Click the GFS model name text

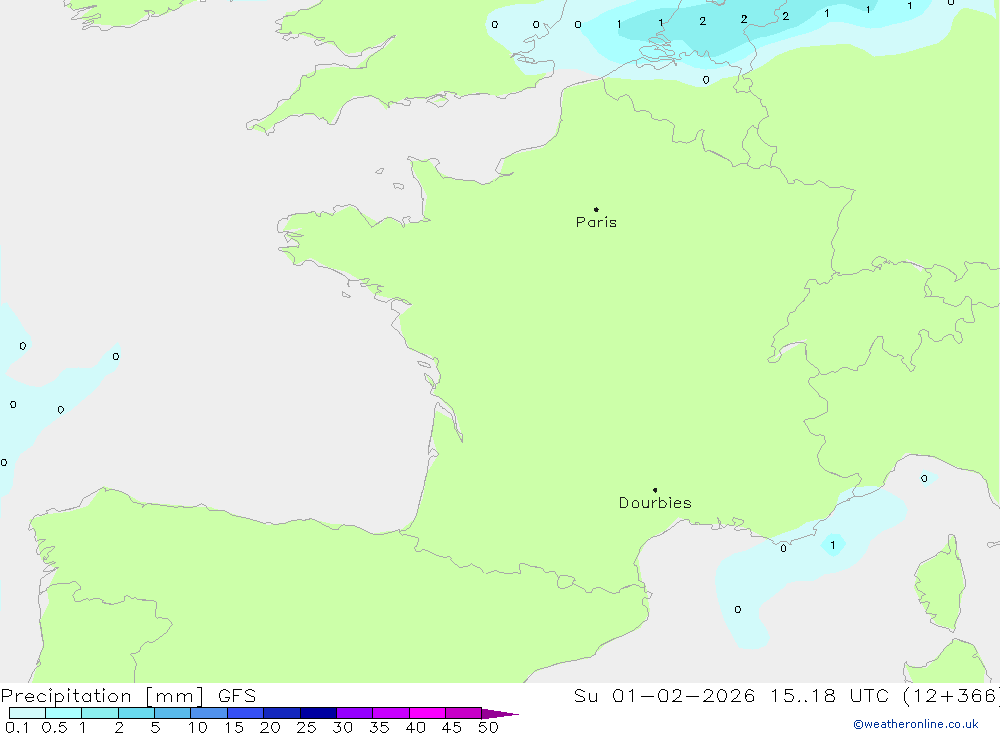(x=237, y=696)
